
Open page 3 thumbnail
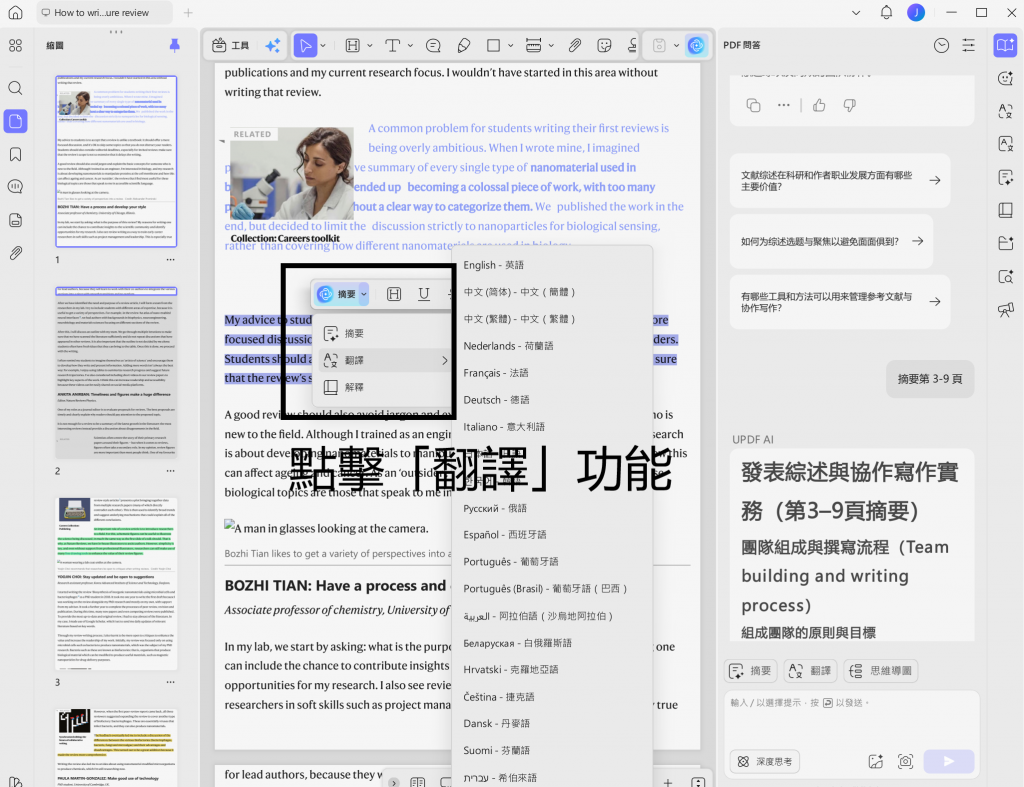pos(116,583)
